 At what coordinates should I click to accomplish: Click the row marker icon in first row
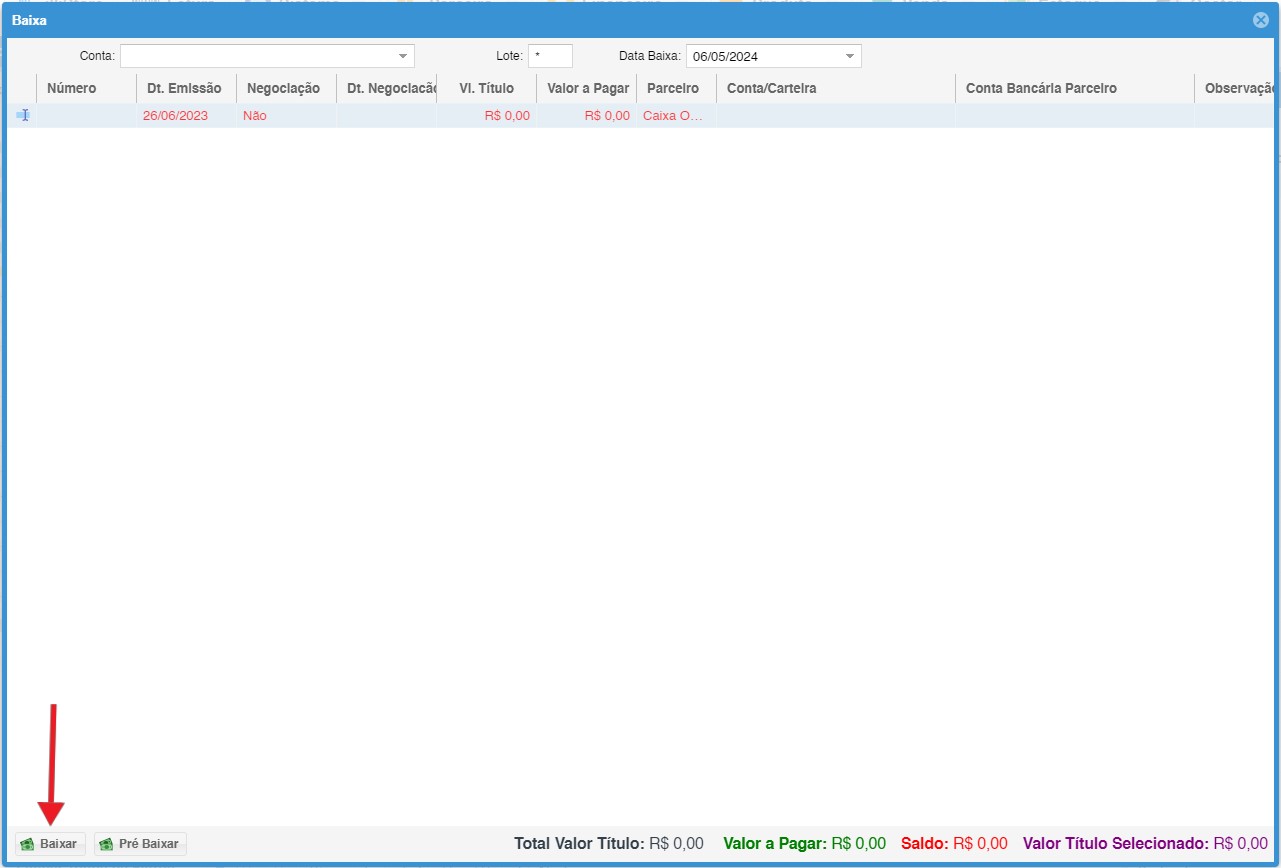point(22,115)
